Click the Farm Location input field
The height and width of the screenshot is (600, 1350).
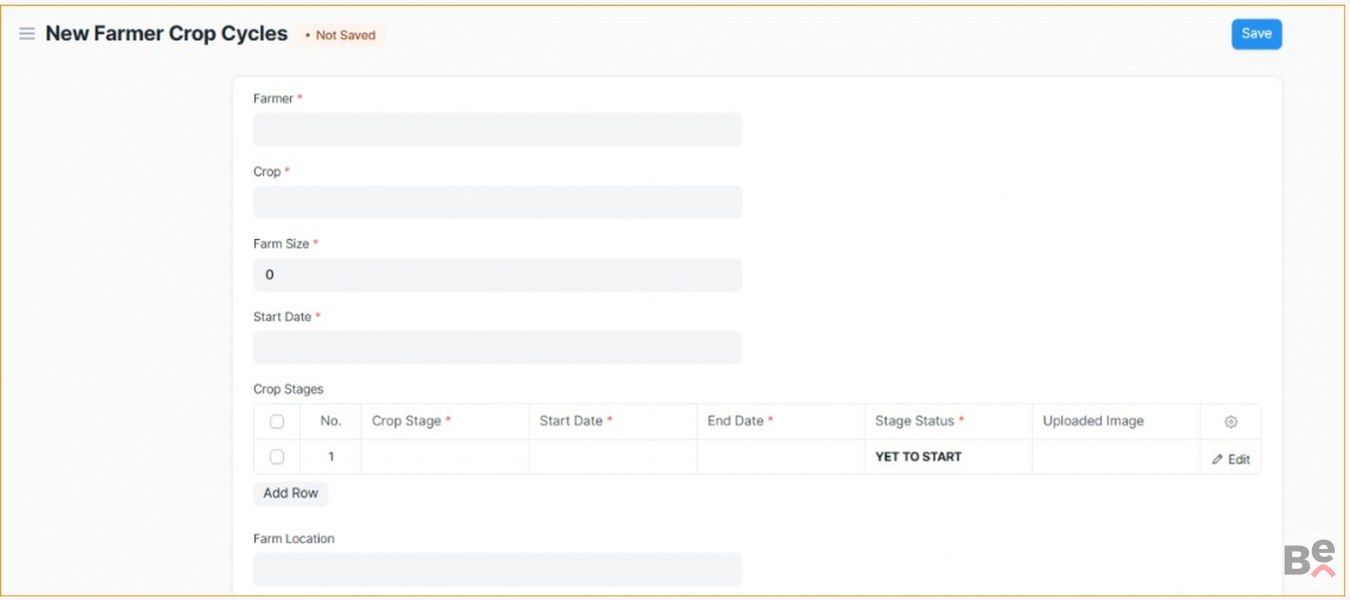tap(497, 569)
